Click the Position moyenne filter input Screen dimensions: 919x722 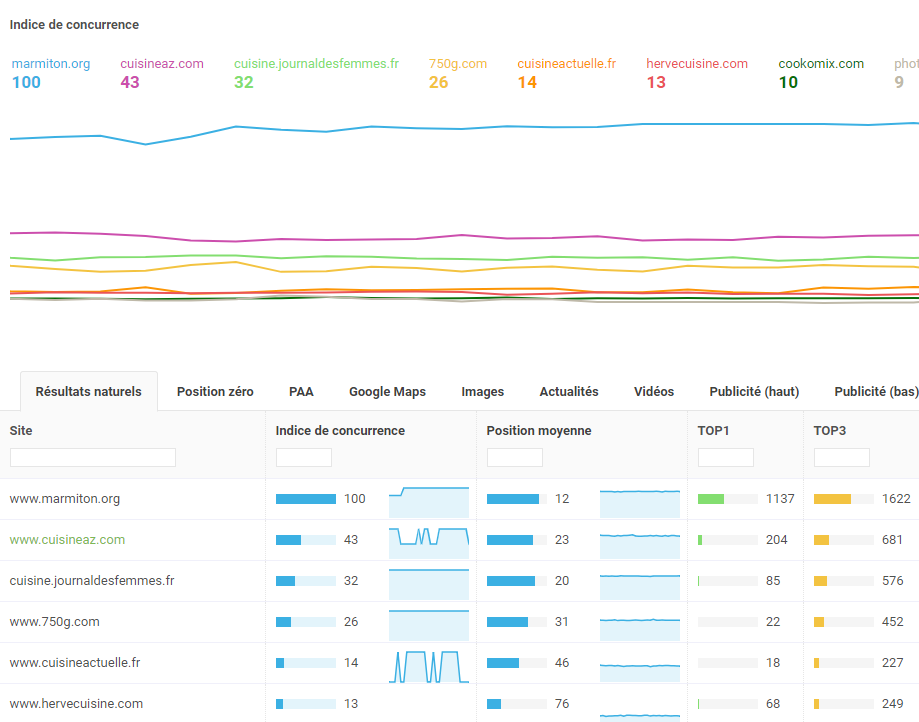click(x=514, y=457)
